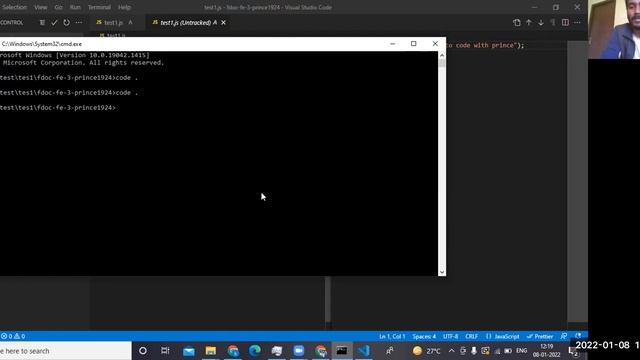Viewport: 640px width, 360px height.
Task: Click the open file icon in editor toolbar
Action: (517, 22)
